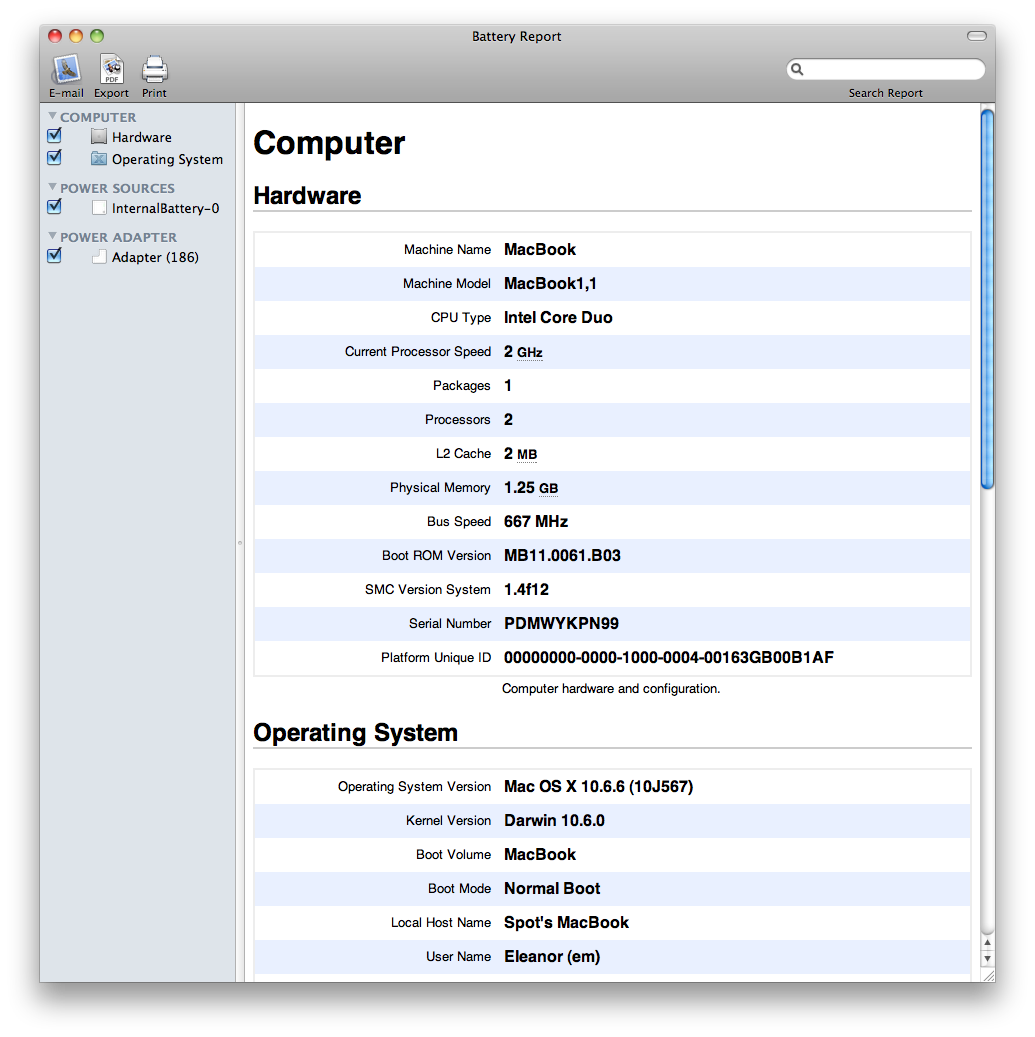Screen dimensions: 1035x1037
Task: Click the GHz unit abbreviation
Action: [530, 353]
